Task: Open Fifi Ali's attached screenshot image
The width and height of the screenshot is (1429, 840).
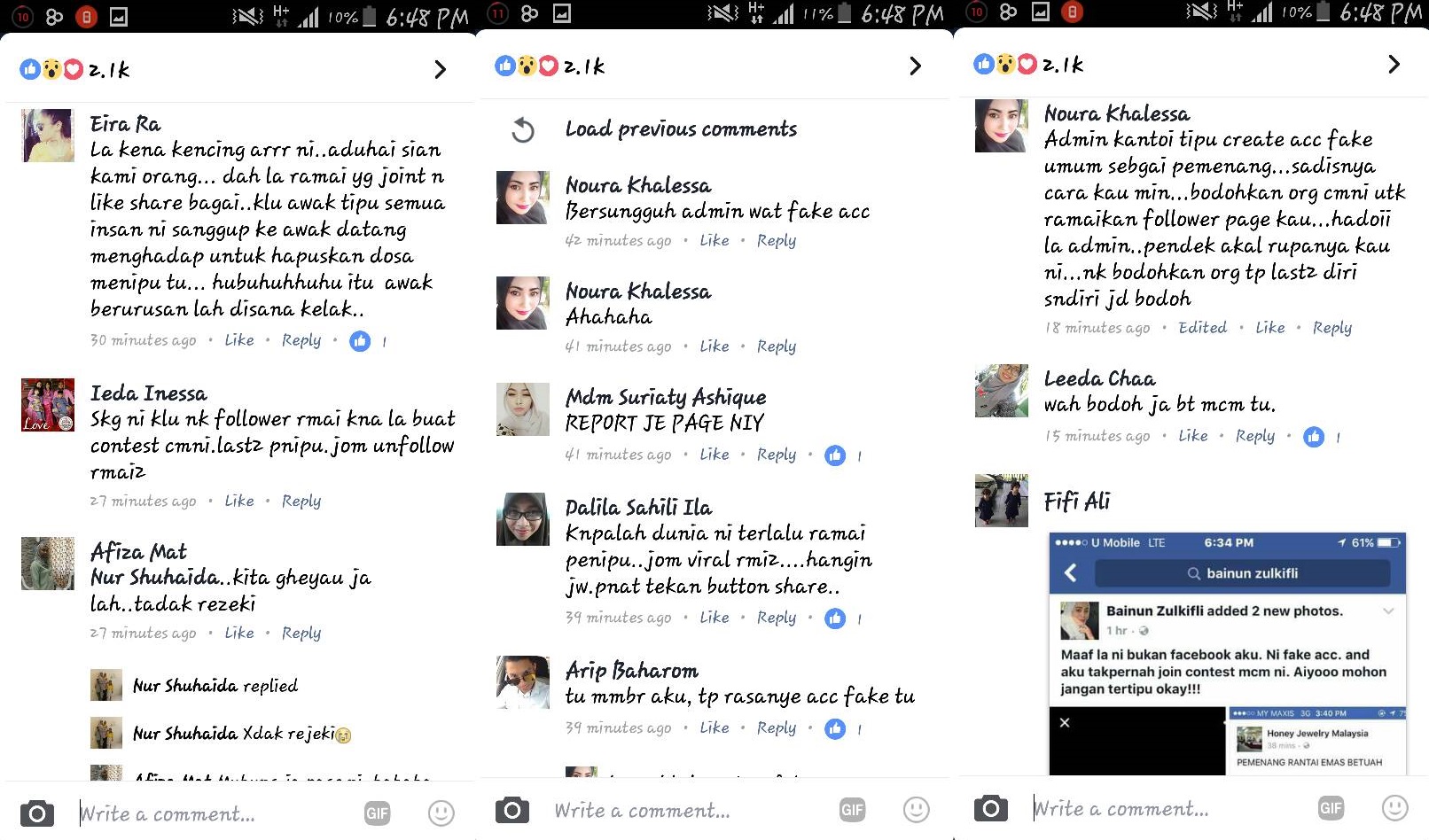Action: tap(1228, 654)
